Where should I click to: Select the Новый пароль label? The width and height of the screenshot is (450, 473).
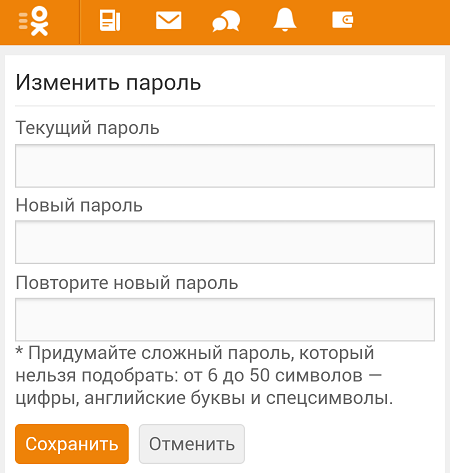(79, 206)
